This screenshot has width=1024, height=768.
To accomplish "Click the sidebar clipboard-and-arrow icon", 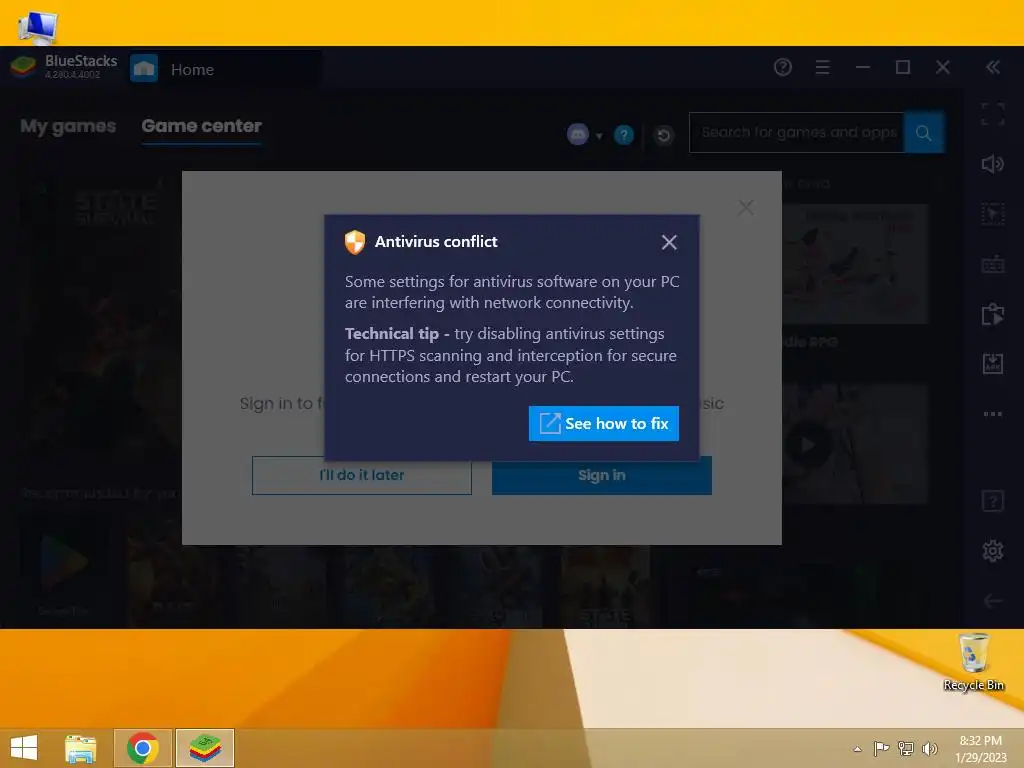I will [993, 314].
